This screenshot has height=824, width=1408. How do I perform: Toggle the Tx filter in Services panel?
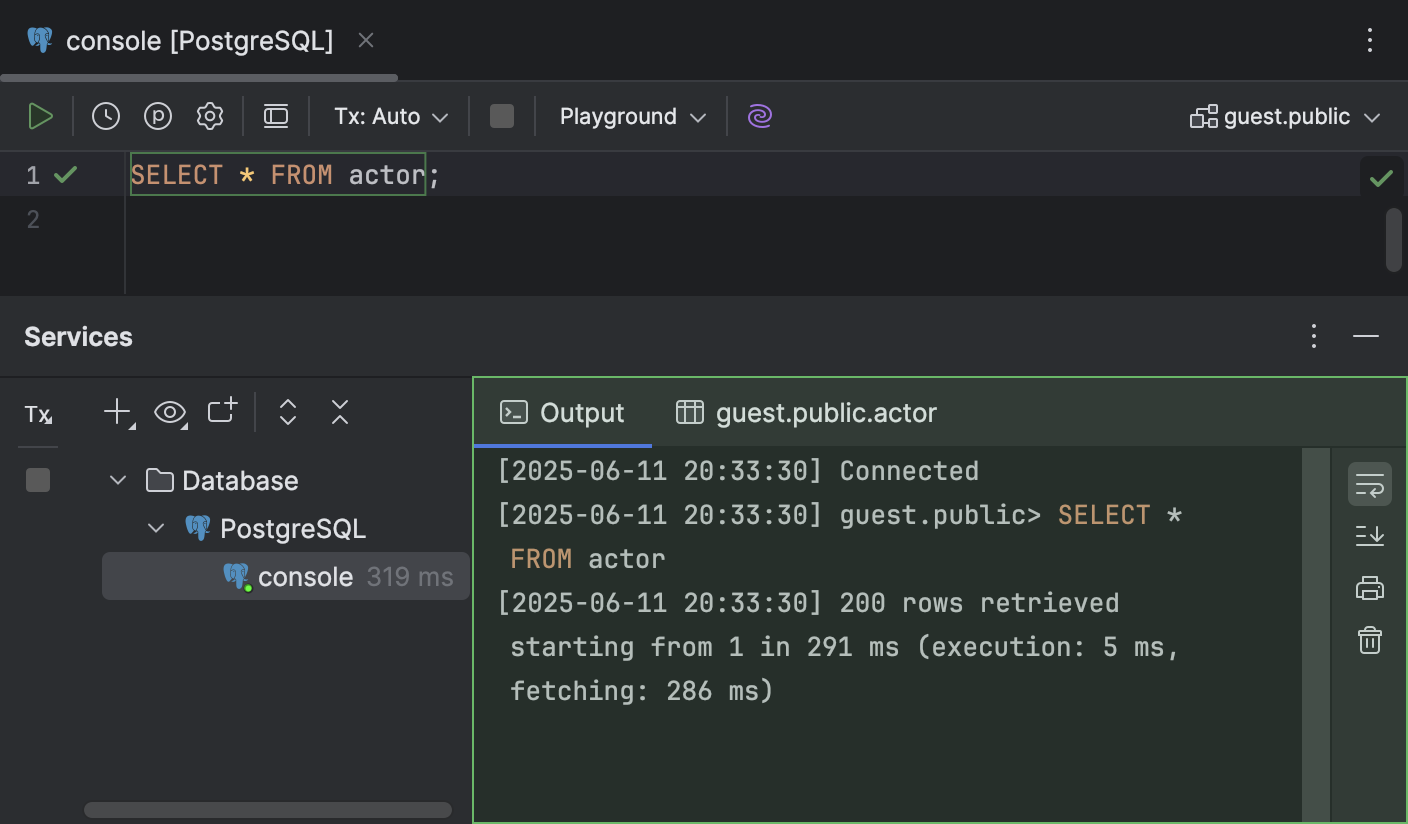coord(37,414)
